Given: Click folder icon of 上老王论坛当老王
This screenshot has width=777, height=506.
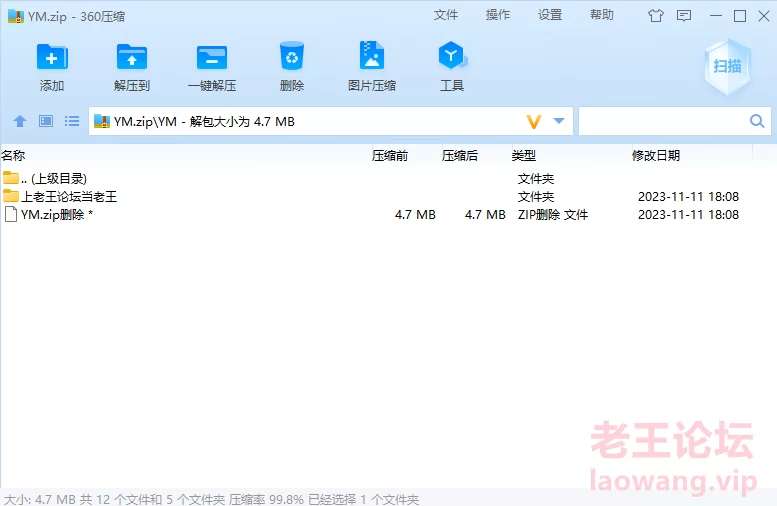Looking at the screenshot, I should tap(10, 195).
